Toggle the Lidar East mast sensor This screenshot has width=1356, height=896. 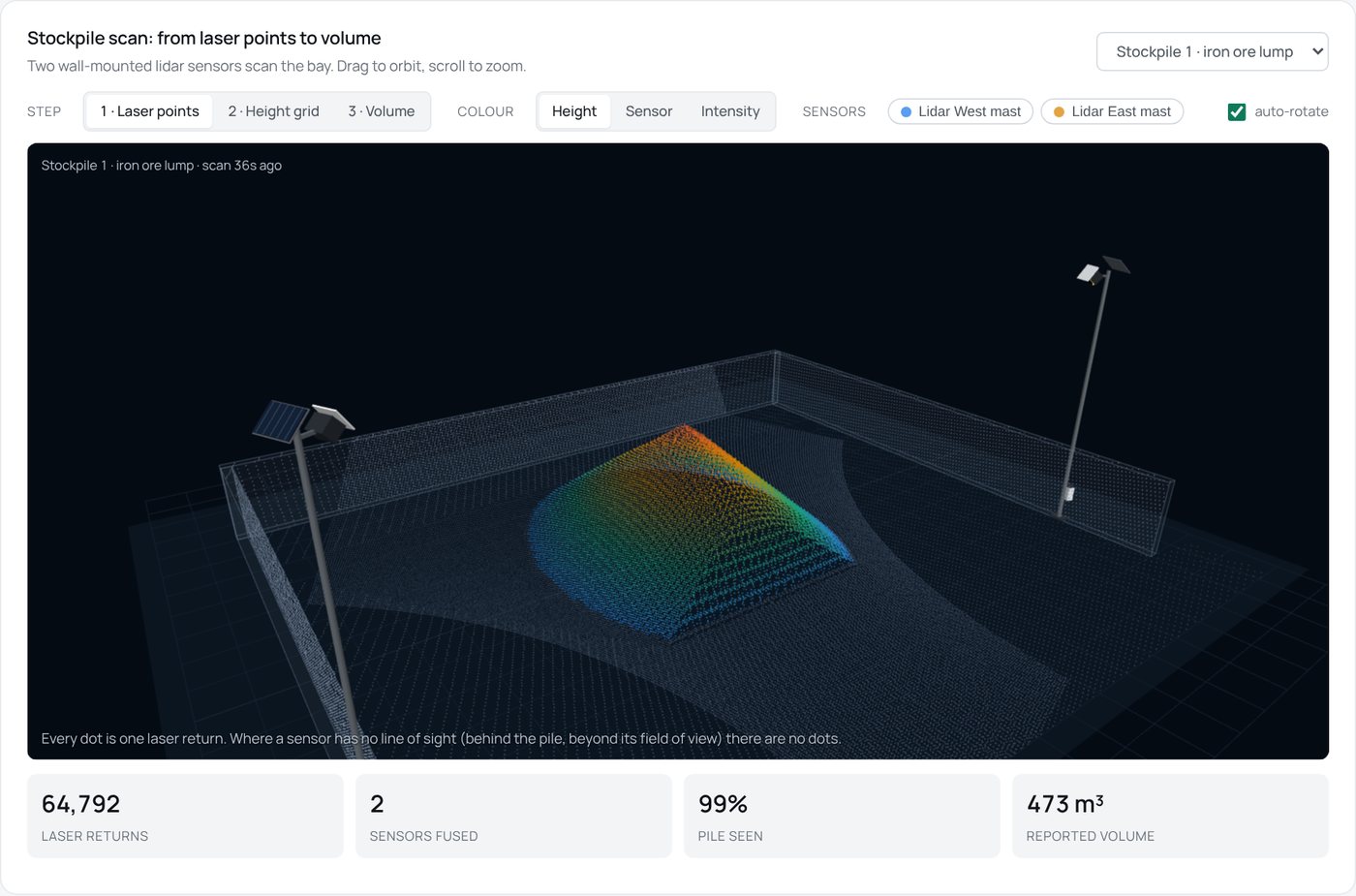1112,111
